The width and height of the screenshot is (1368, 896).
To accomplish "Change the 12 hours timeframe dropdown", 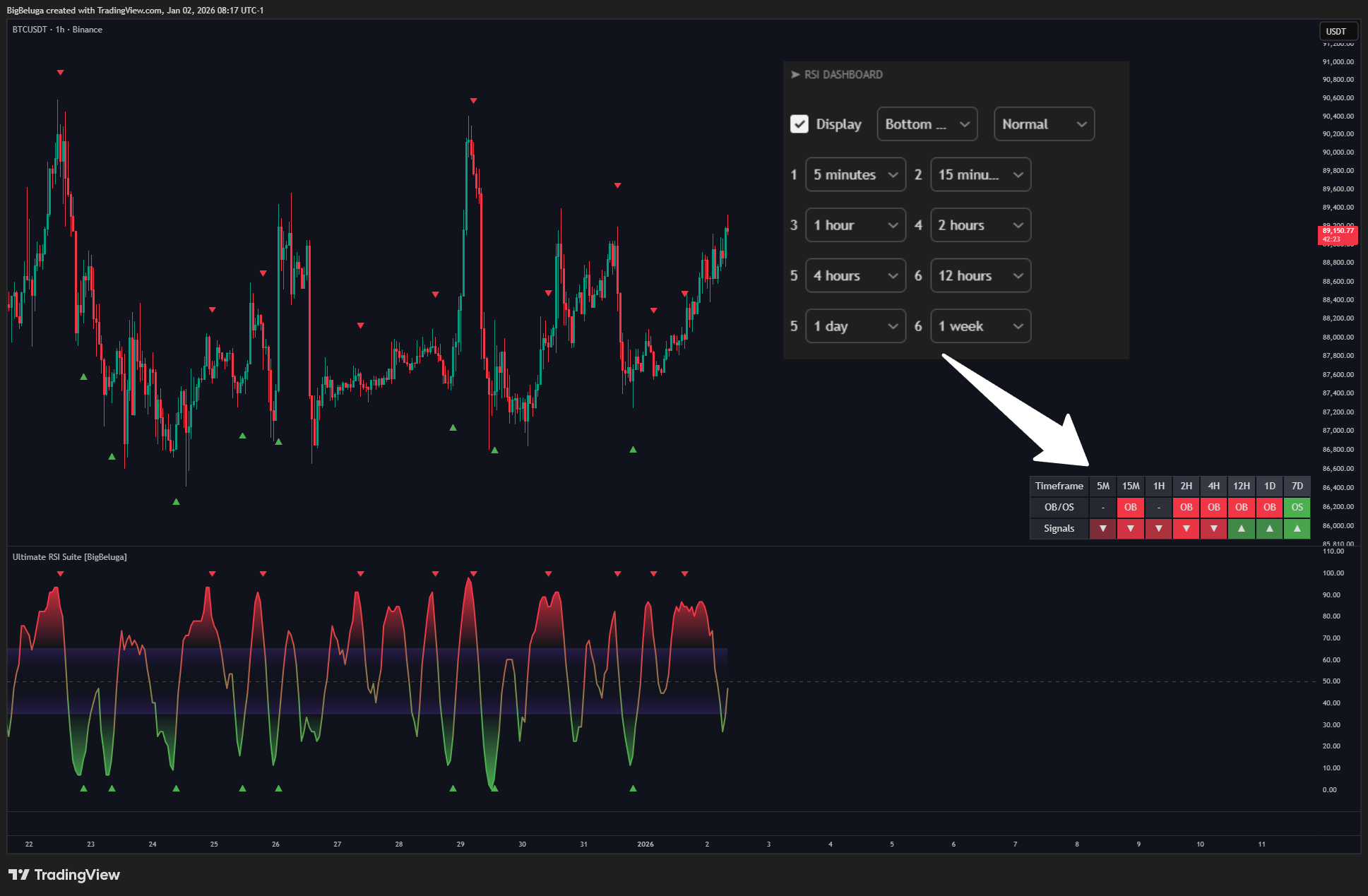I will tap(980, 275).
